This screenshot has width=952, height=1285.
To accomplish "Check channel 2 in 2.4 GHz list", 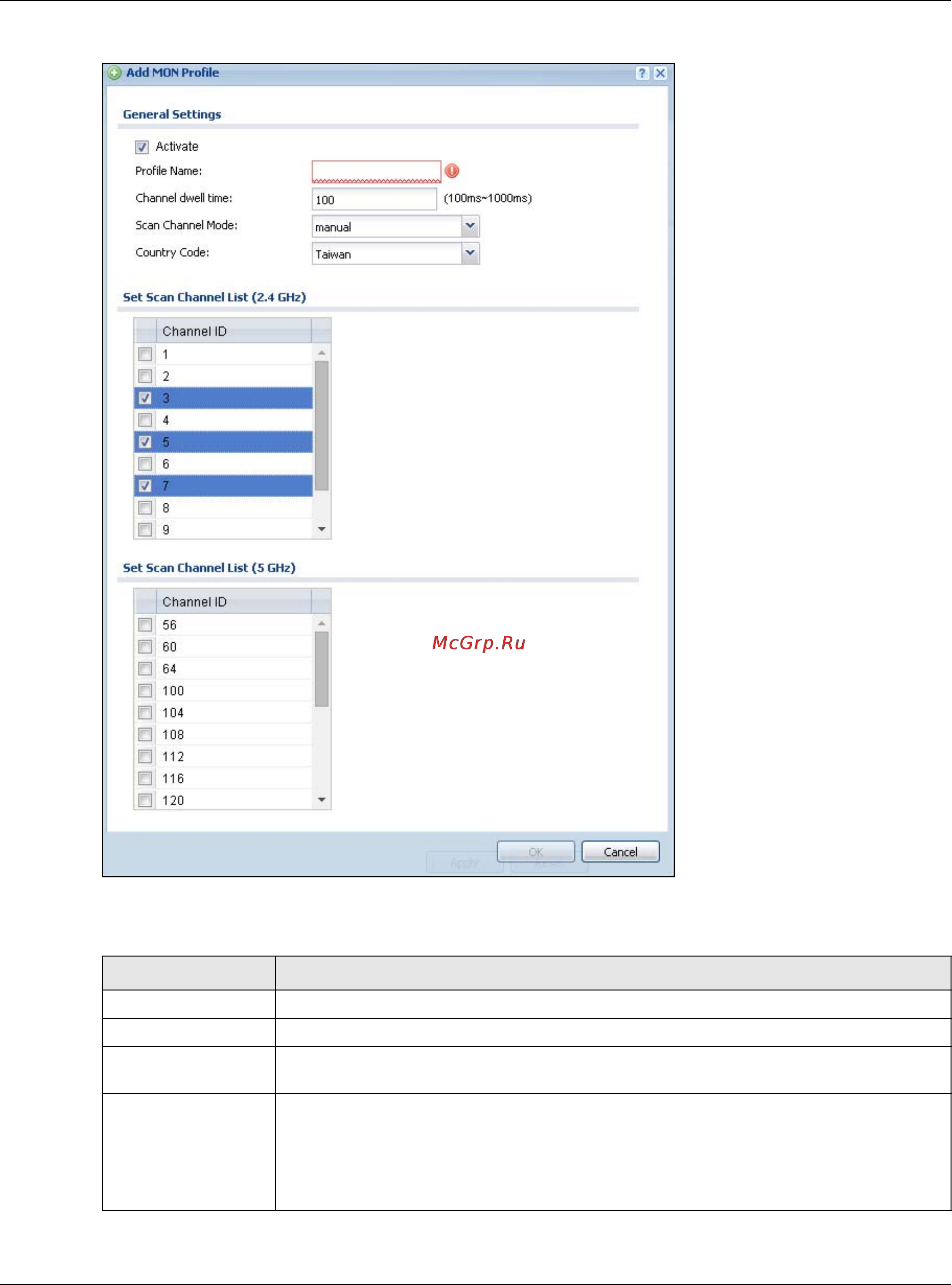I will coord(145,376).
